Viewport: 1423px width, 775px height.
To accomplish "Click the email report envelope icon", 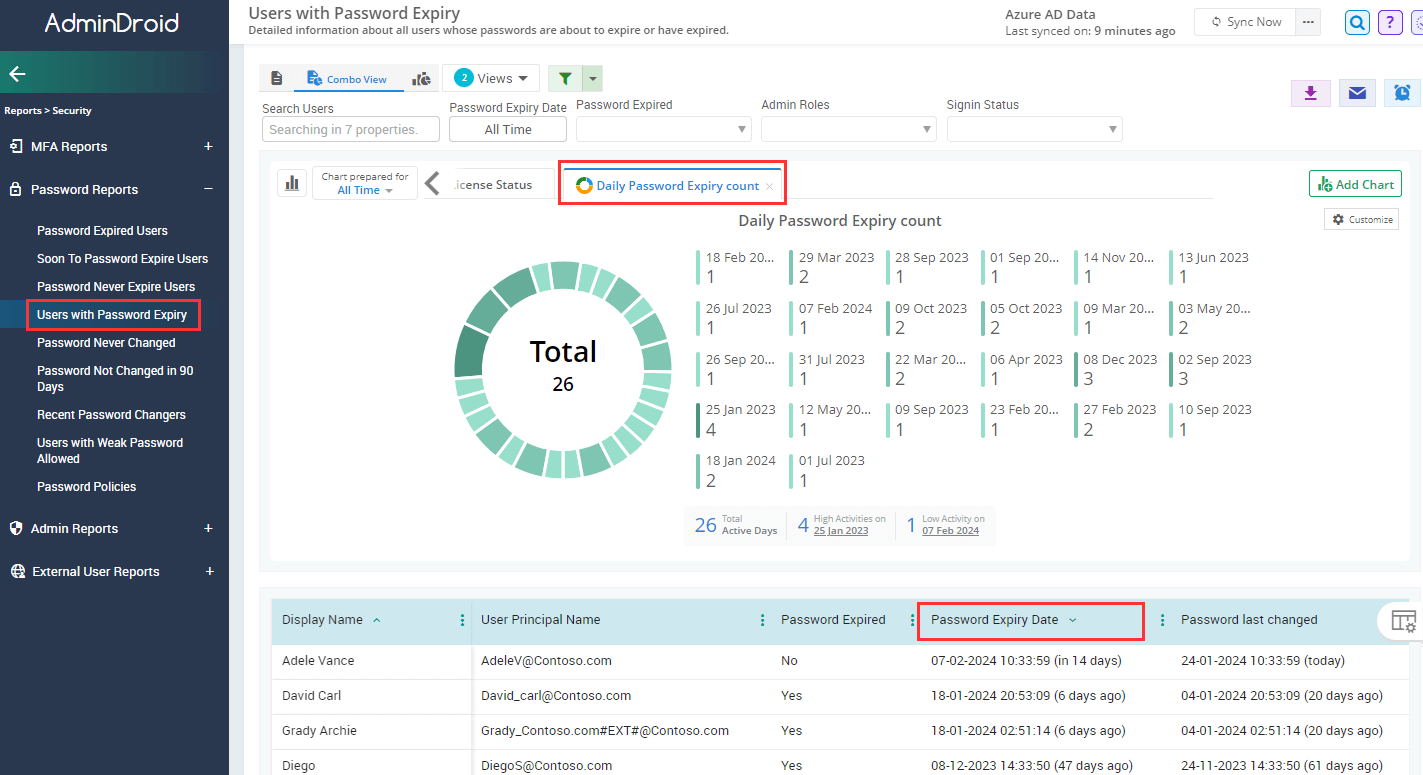I will click(x=1356, y=93).
